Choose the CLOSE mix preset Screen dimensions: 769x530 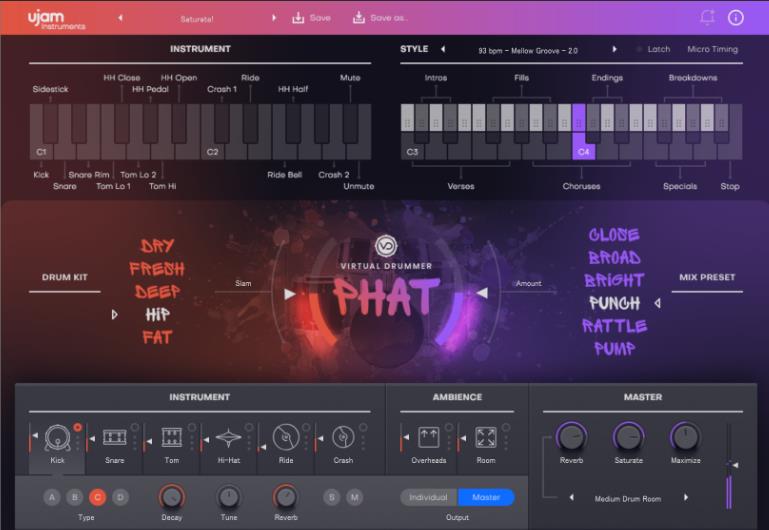614,235
